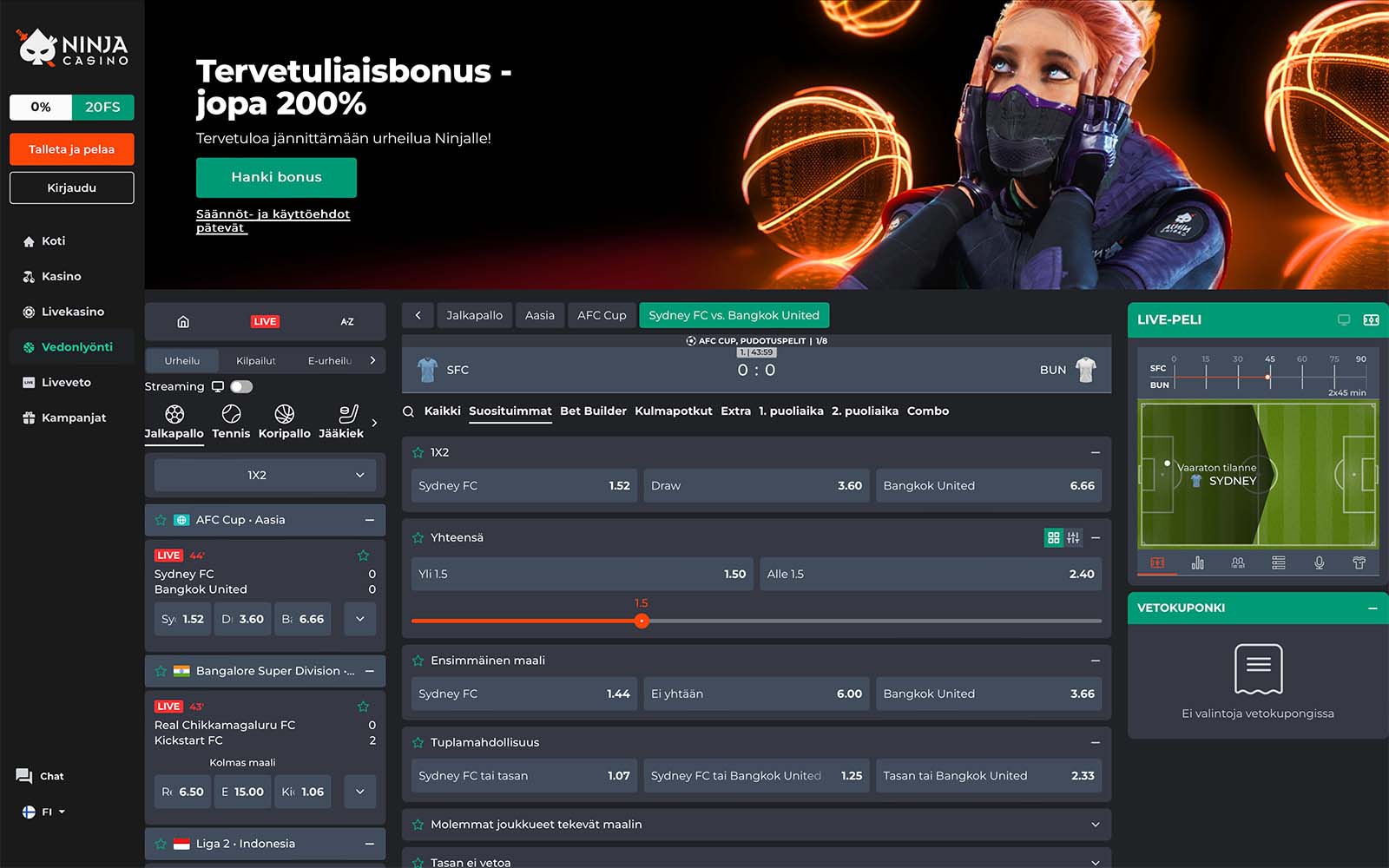
Task: Open the Yhteensä line settings sliders icon
Action: 1074,538
